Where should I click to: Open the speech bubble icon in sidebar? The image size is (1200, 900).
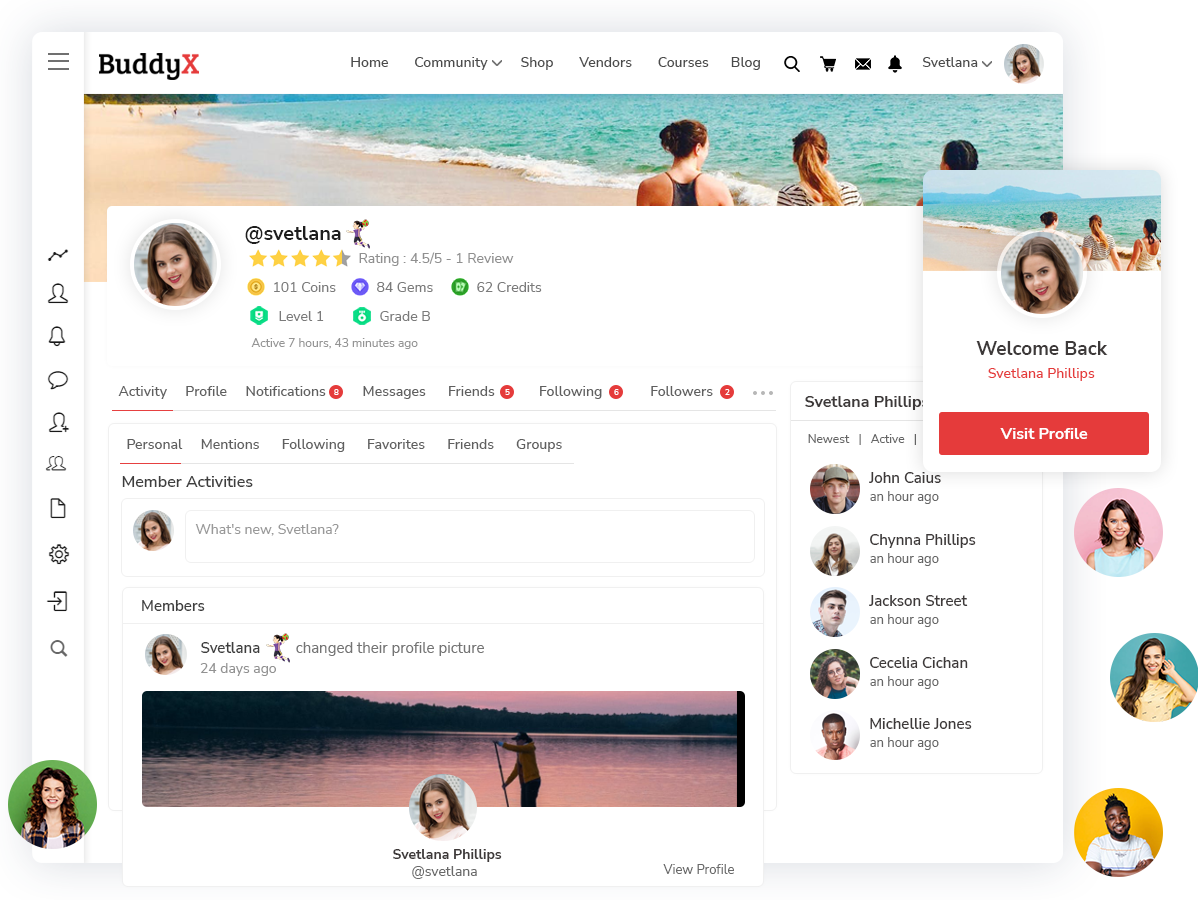(58, 380)
